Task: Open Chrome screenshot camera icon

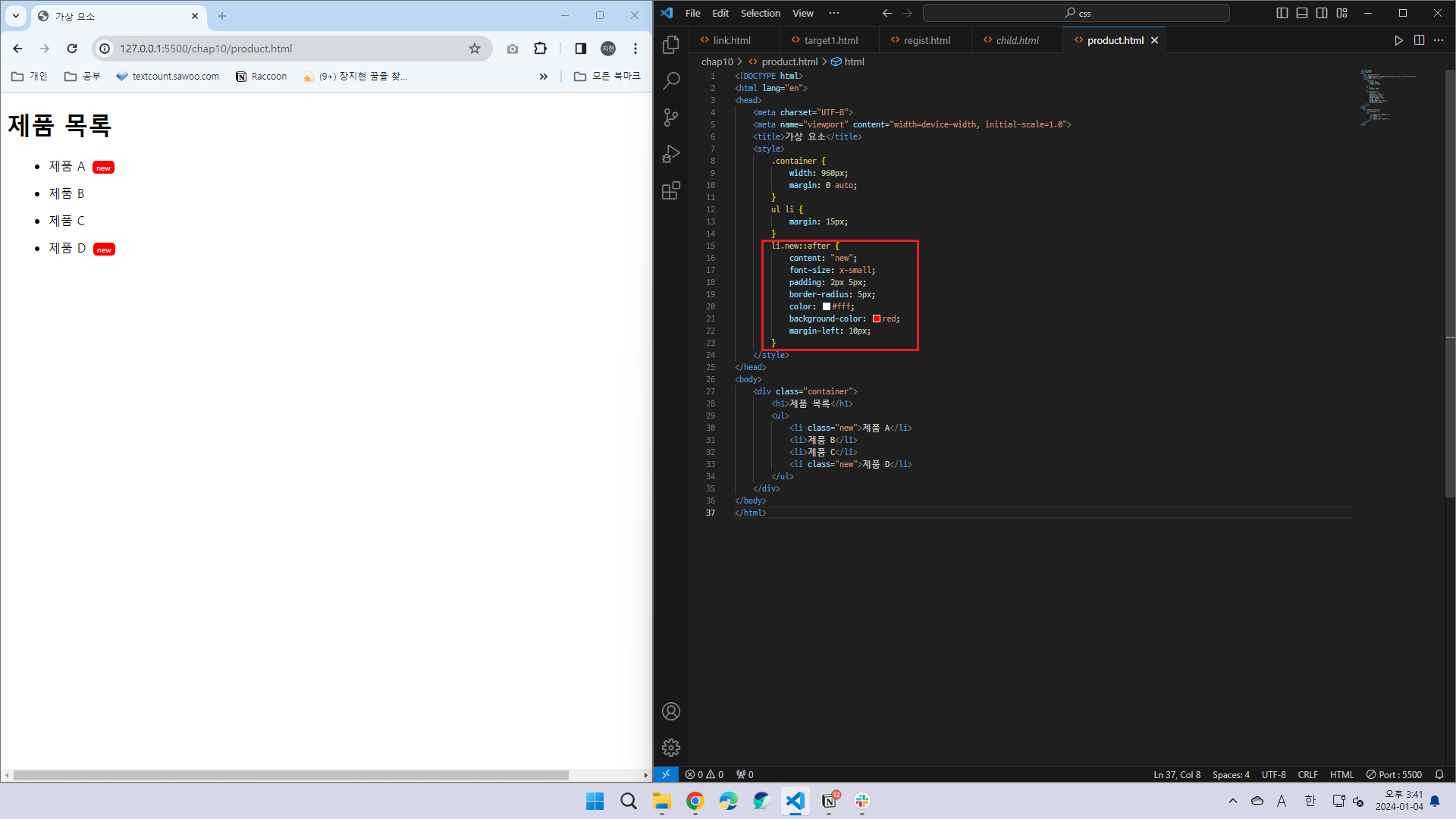Action: click(513, 49)
